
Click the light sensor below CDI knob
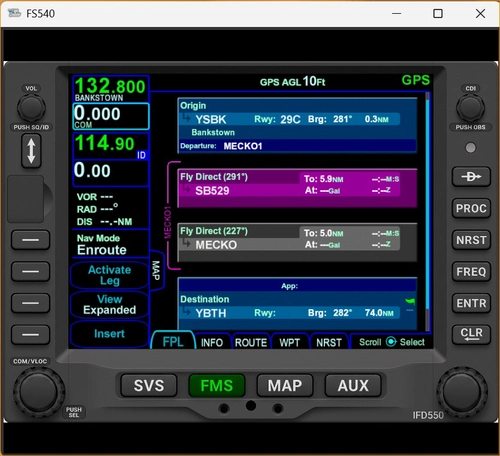[x=470, y=147]
